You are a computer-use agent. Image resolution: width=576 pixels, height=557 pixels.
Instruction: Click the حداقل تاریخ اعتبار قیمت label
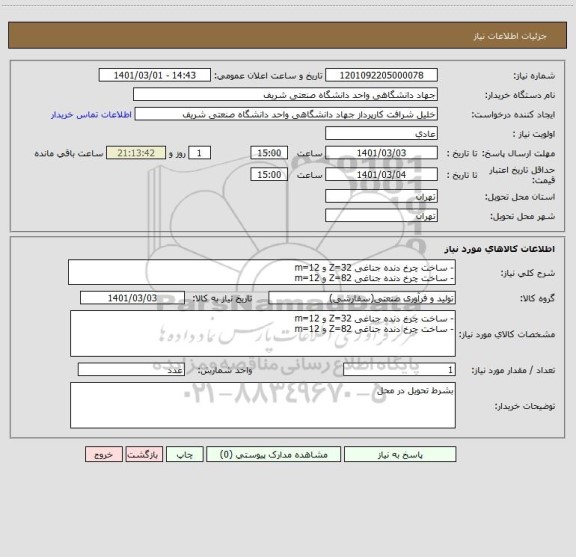(x=522, y=175)
